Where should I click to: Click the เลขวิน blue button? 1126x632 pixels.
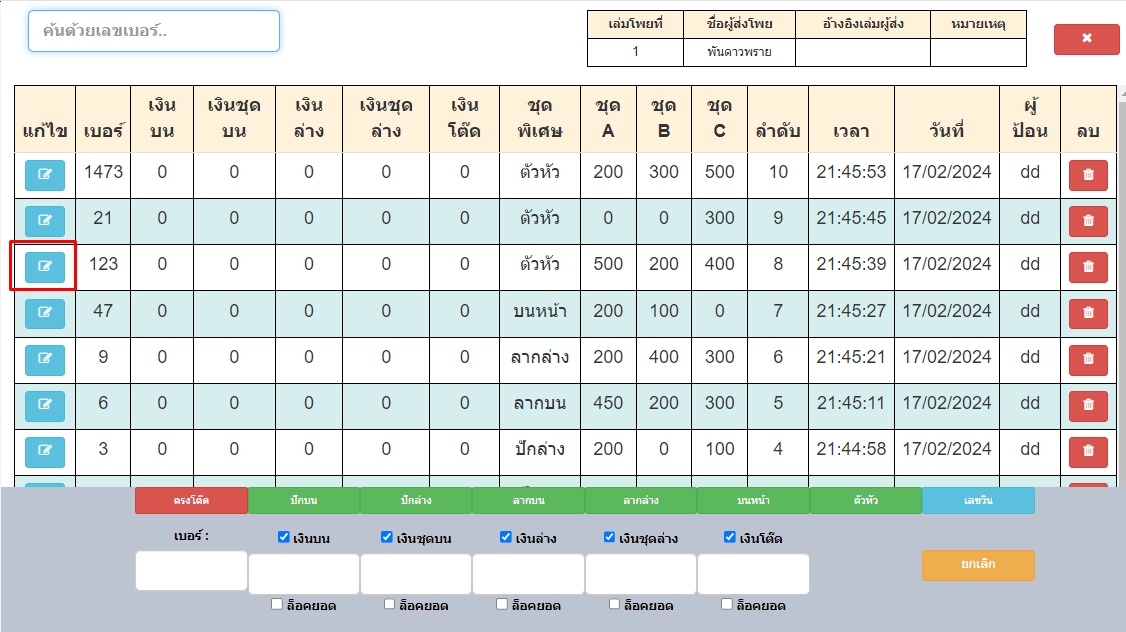point(978,500)
